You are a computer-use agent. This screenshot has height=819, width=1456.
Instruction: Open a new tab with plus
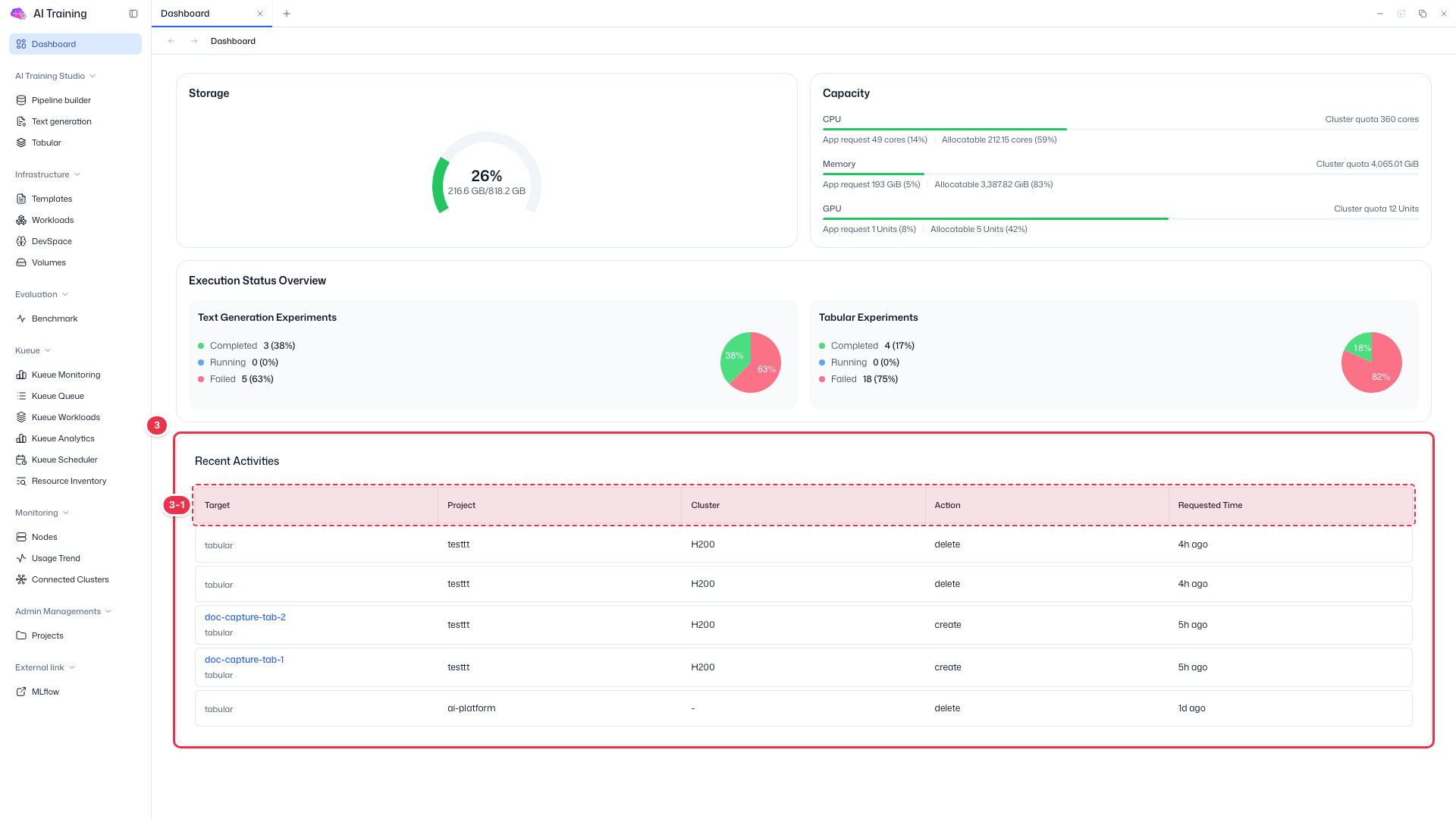(287, 14)
